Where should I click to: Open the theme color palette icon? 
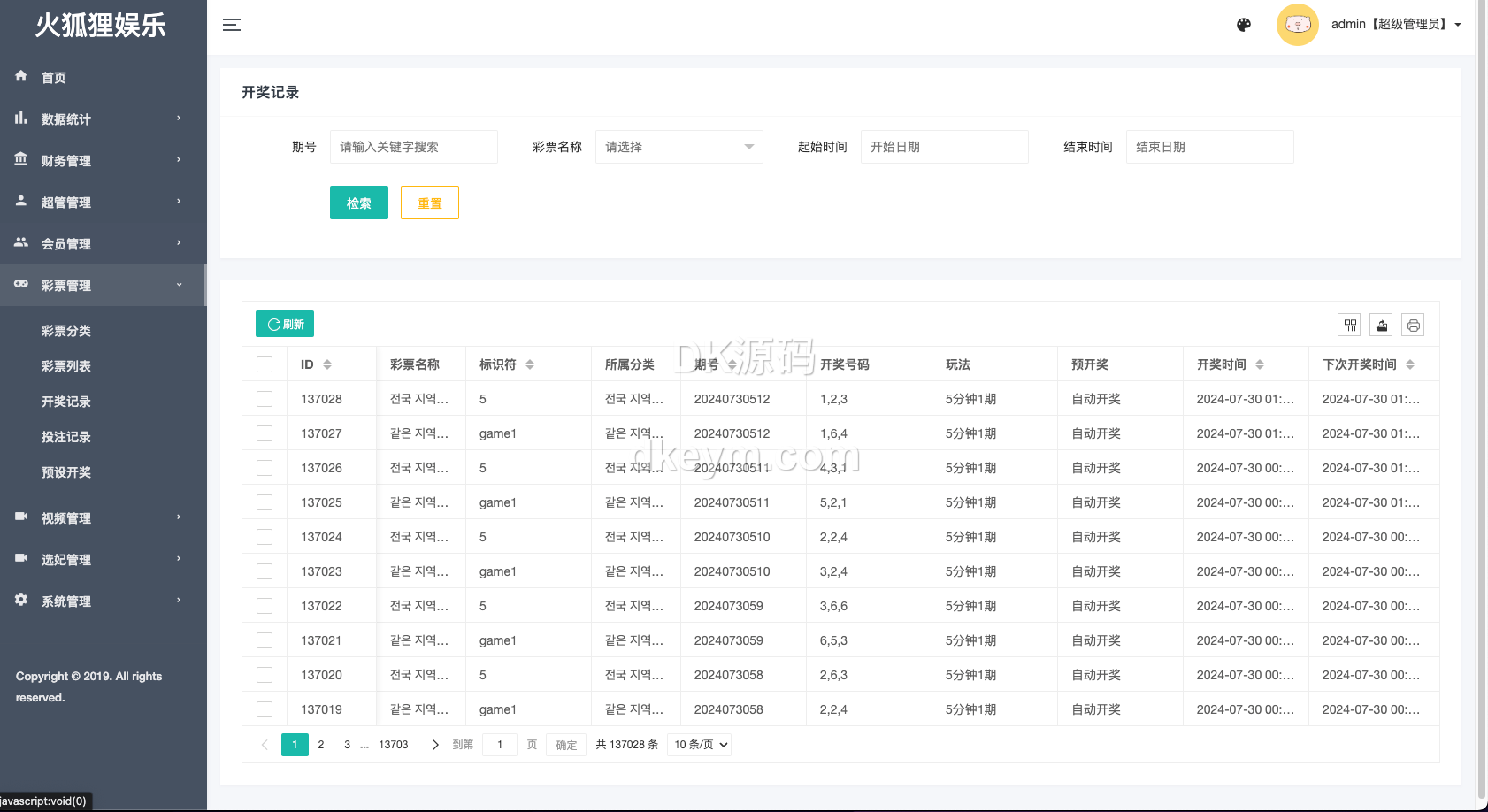pyautogui.click(x=1244, y=25)
